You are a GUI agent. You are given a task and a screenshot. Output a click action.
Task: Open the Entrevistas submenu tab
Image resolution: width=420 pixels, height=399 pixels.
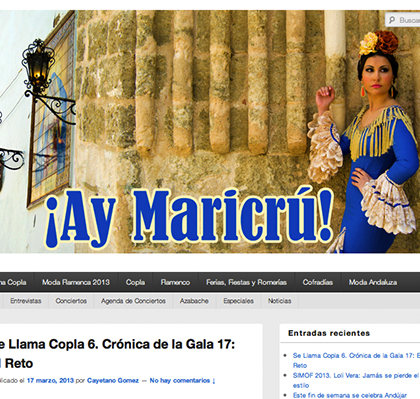26,301
